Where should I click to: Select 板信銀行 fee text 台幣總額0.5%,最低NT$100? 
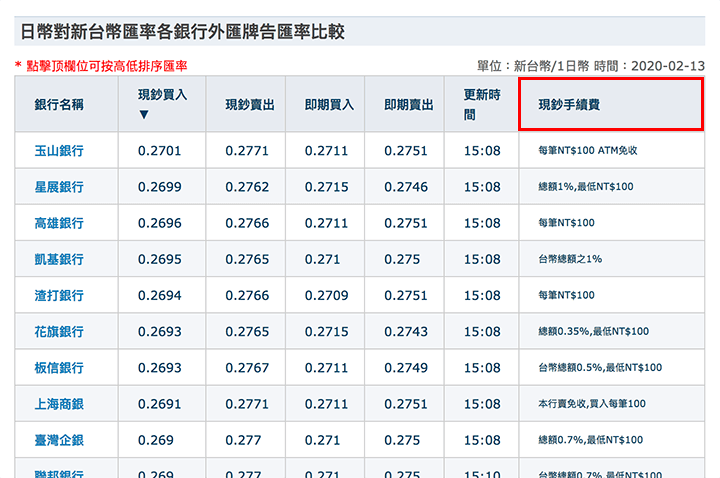(x=600, y=367)
